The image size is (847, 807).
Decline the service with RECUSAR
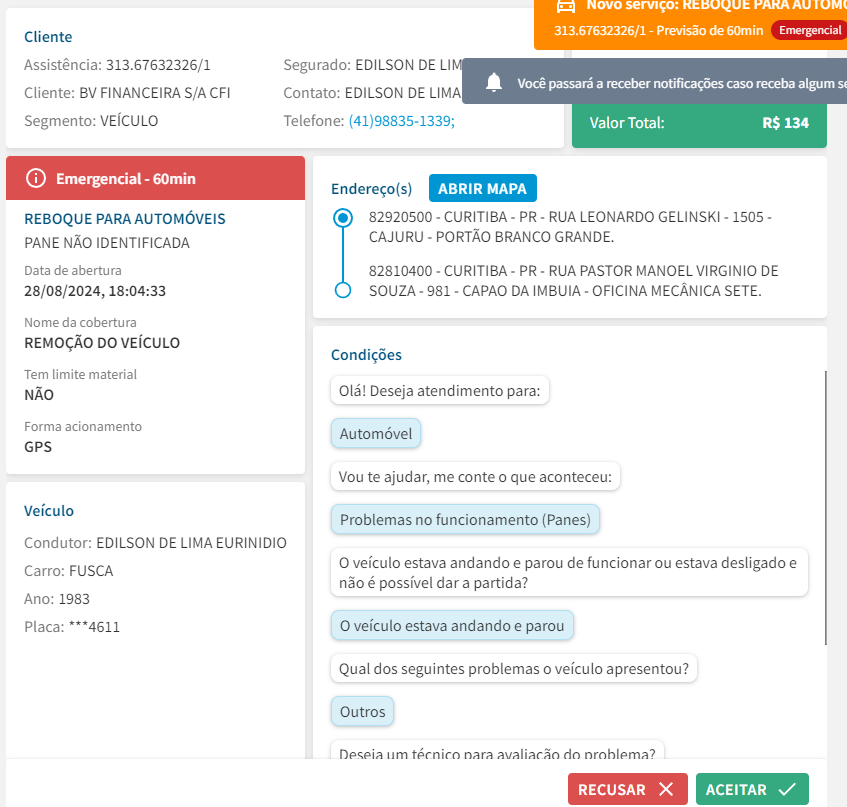pyautogui.click(x=628, y=789)
